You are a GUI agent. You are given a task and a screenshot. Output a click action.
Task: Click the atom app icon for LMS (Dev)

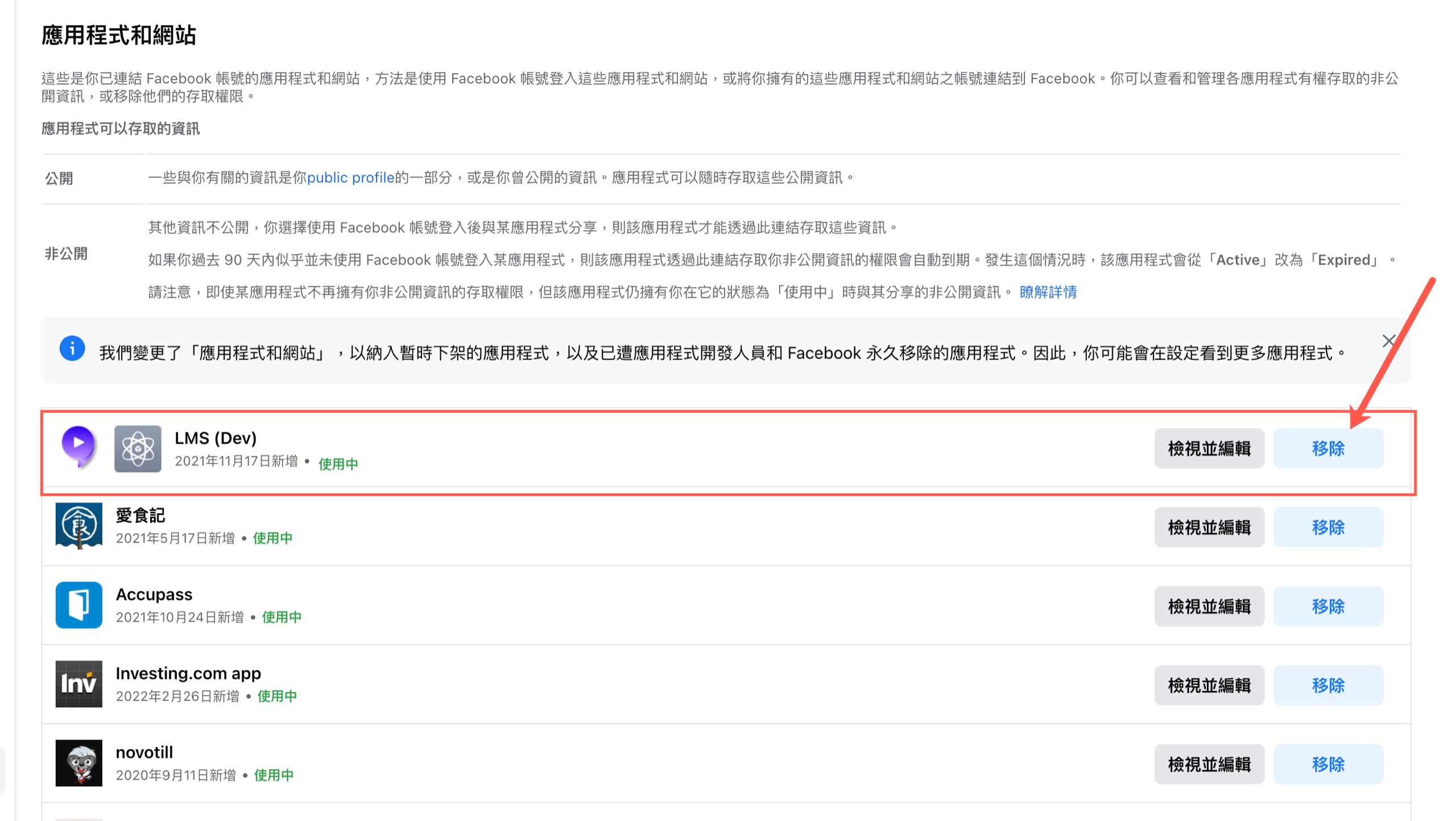[x=138, y=448]
